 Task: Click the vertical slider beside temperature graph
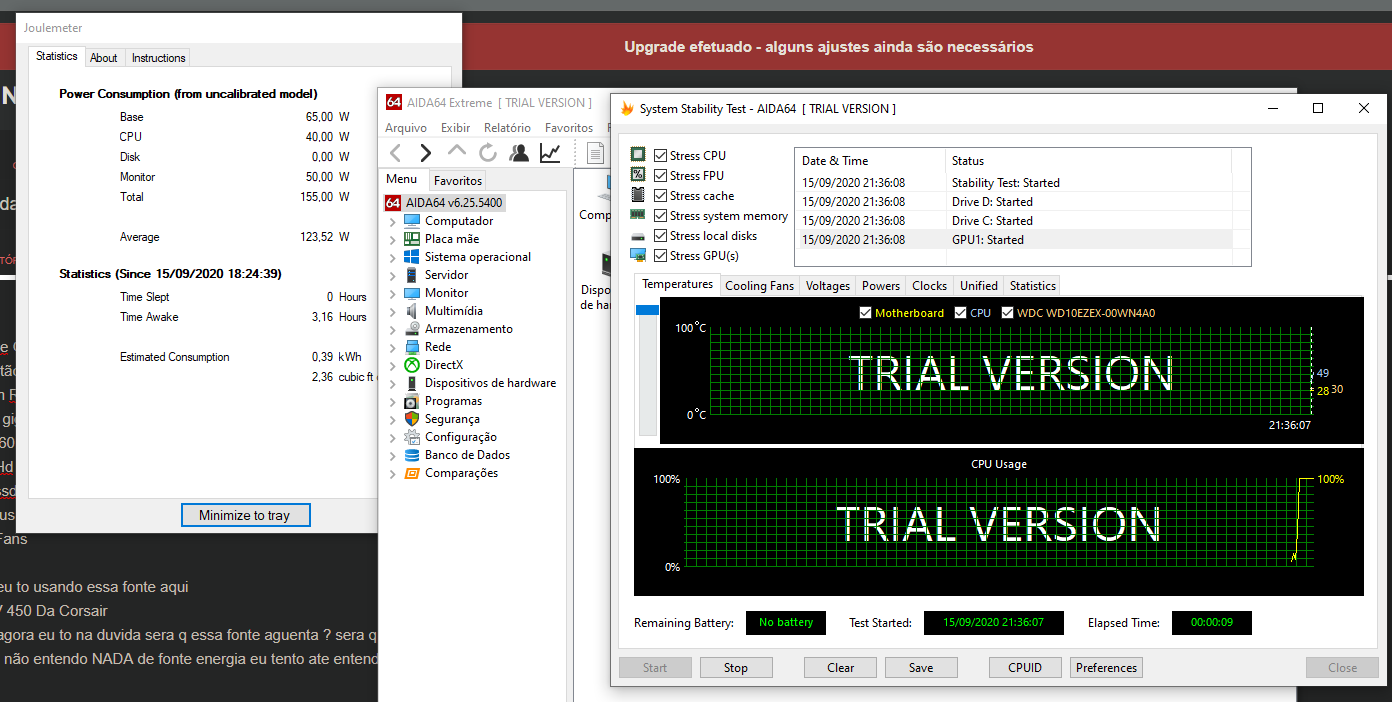[647, 370]
